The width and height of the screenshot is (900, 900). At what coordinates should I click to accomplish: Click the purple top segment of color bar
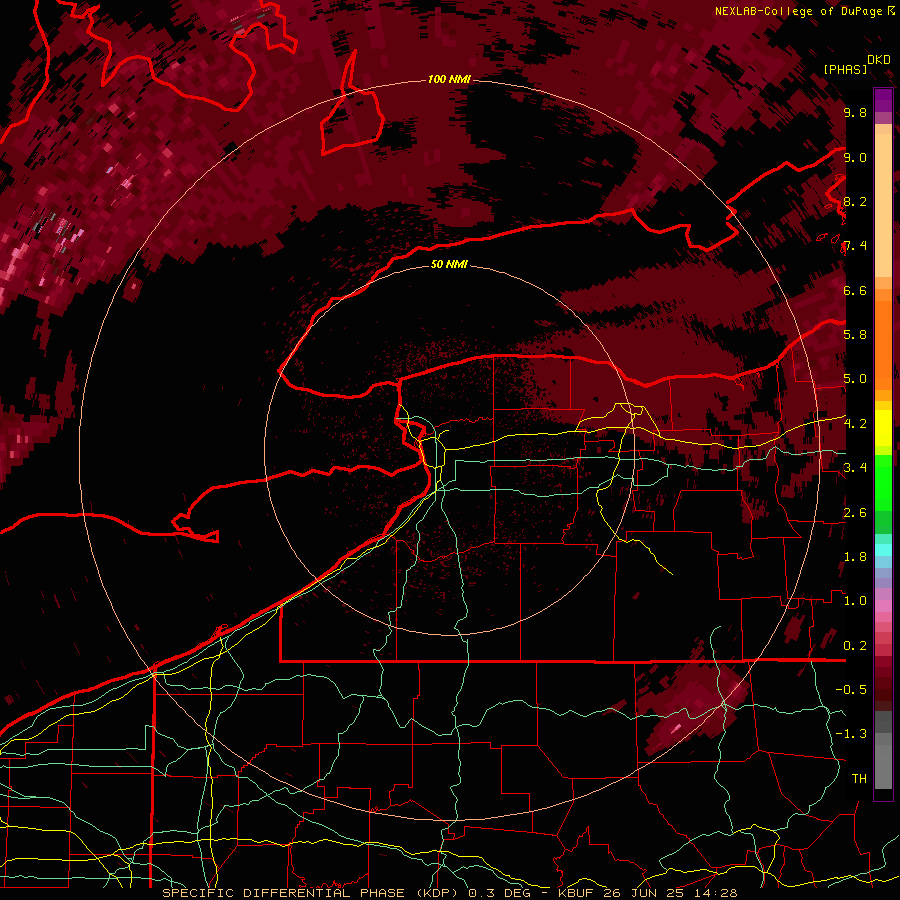point(883,100)
